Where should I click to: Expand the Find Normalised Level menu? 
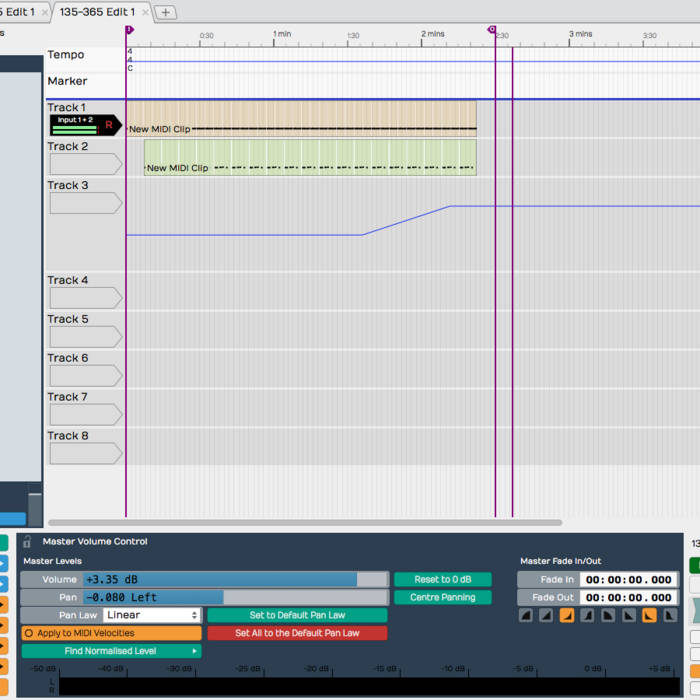(110, 651)
